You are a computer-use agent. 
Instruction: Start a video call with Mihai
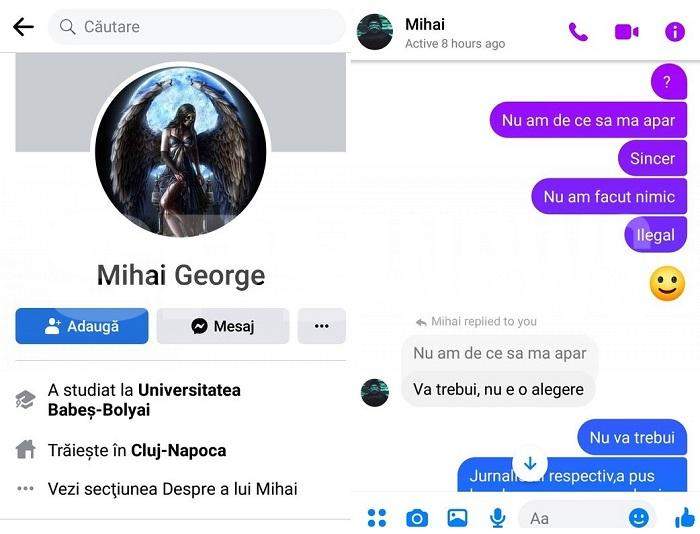point(626,32)
